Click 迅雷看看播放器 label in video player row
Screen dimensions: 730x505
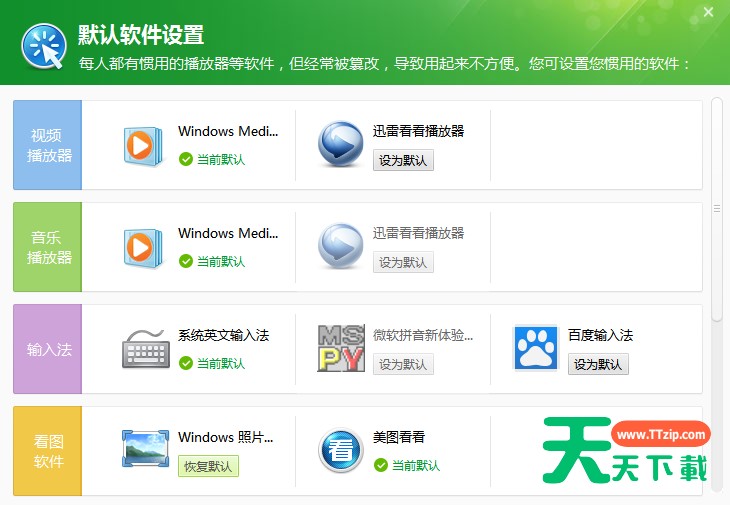[x=419, y=131]
